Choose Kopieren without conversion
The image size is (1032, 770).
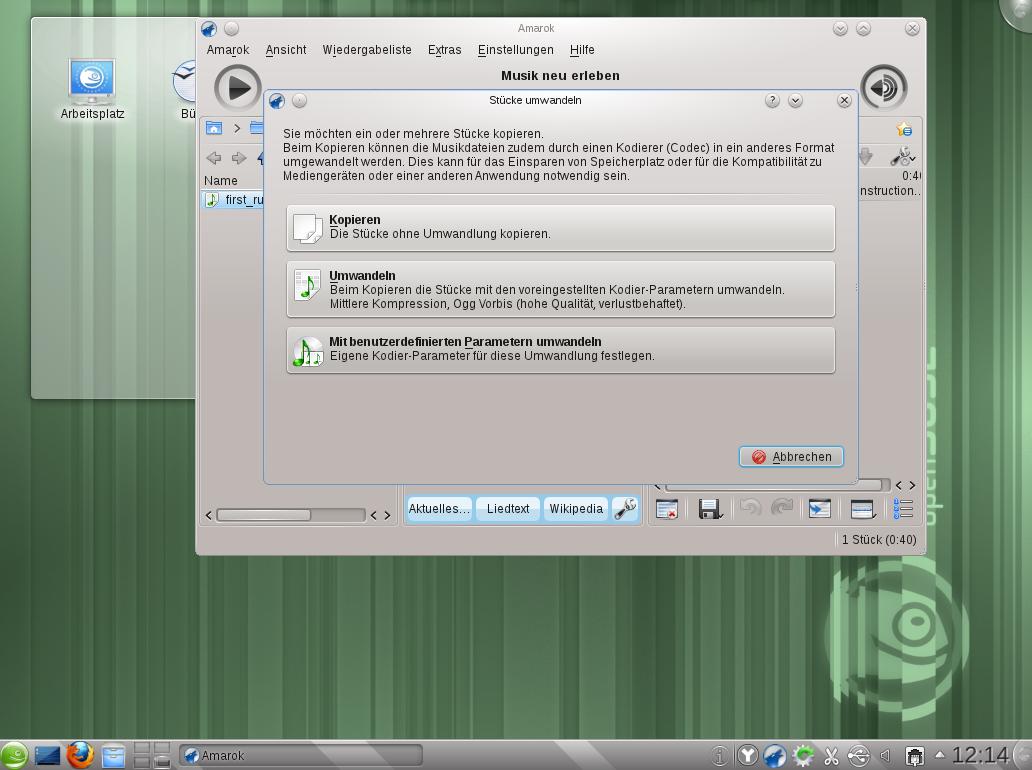tap(560, 228)
